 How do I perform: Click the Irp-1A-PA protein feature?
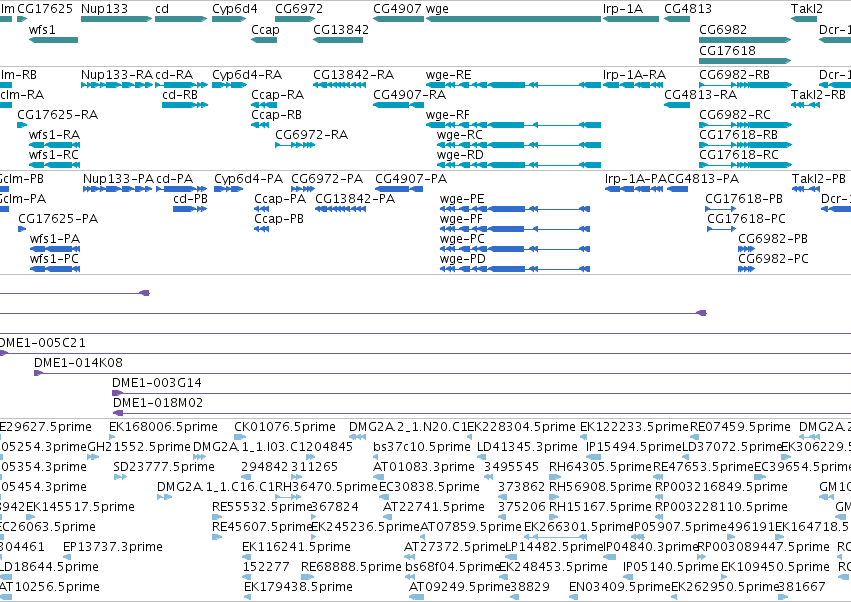coord(634,189)
